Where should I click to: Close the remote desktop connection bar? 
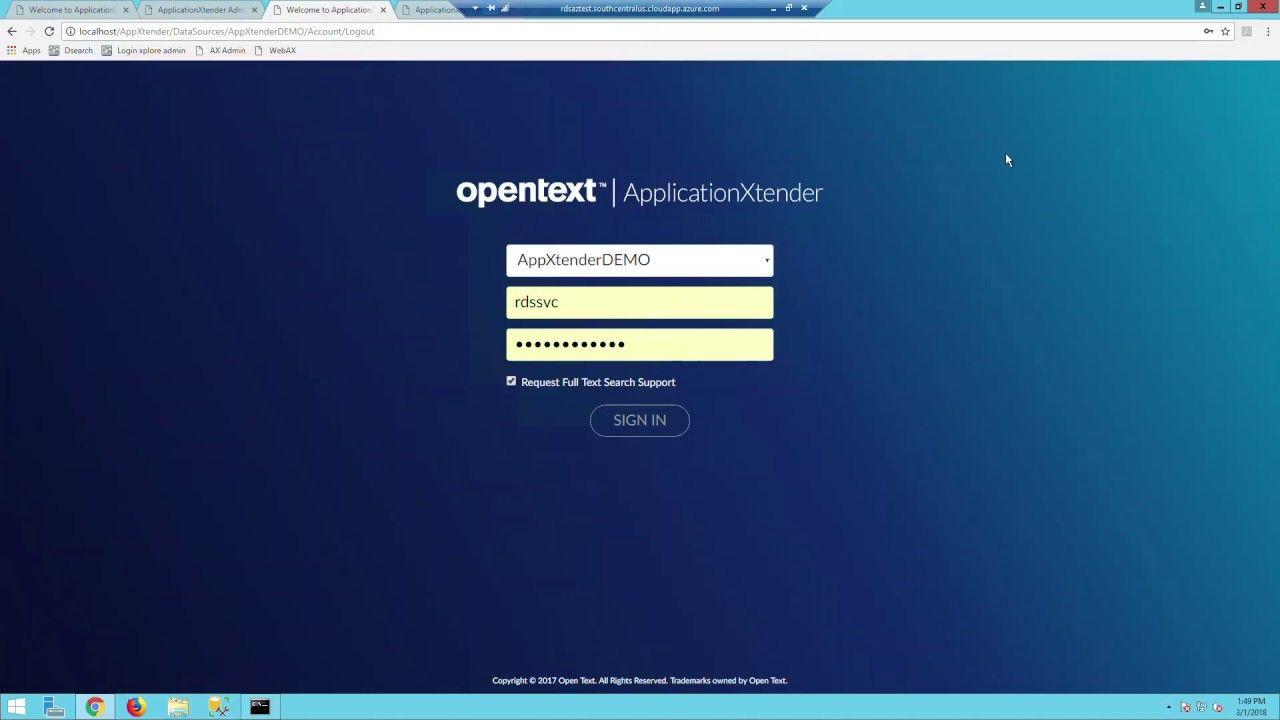point(804,8)
